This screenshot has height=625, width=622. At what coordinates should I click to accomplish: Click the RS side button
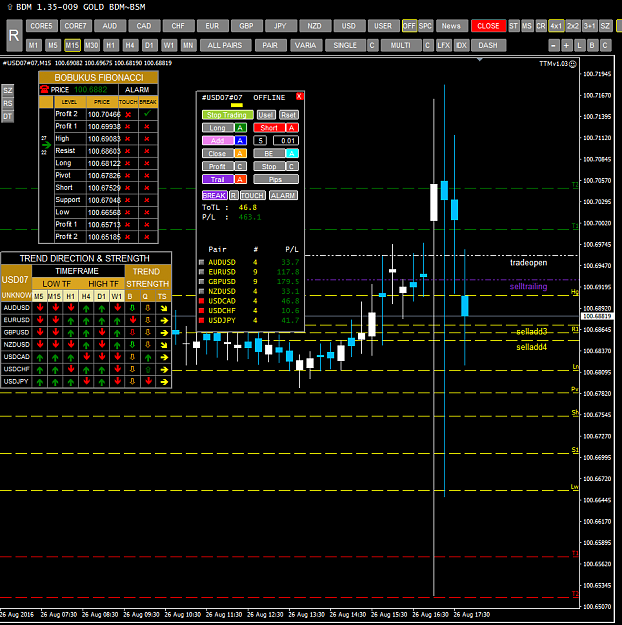(x=8, y=104)
